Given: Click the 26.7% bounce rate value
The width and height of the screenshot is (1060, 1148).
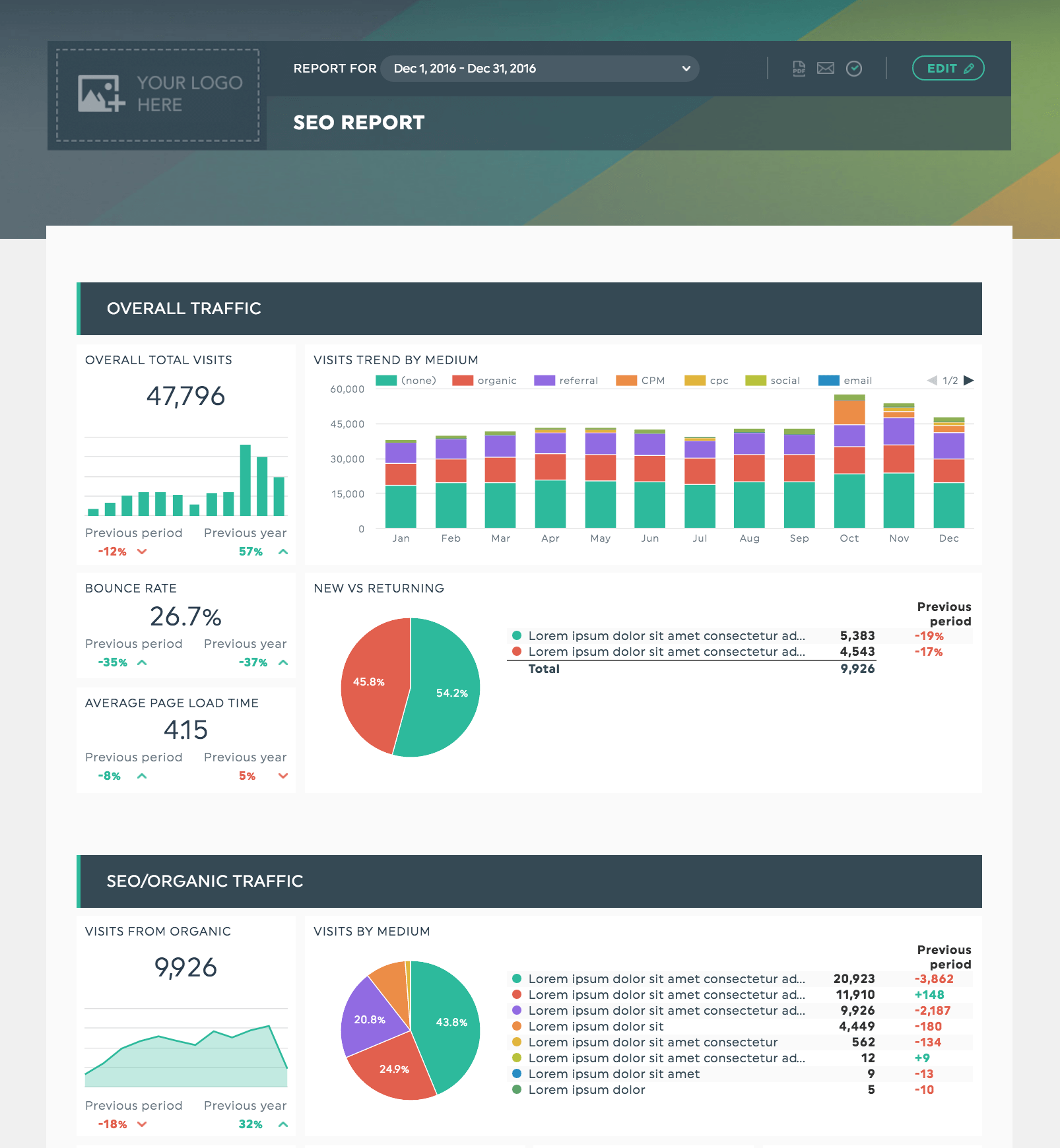Looking at the screenshot, I should (x=186, y=617).
